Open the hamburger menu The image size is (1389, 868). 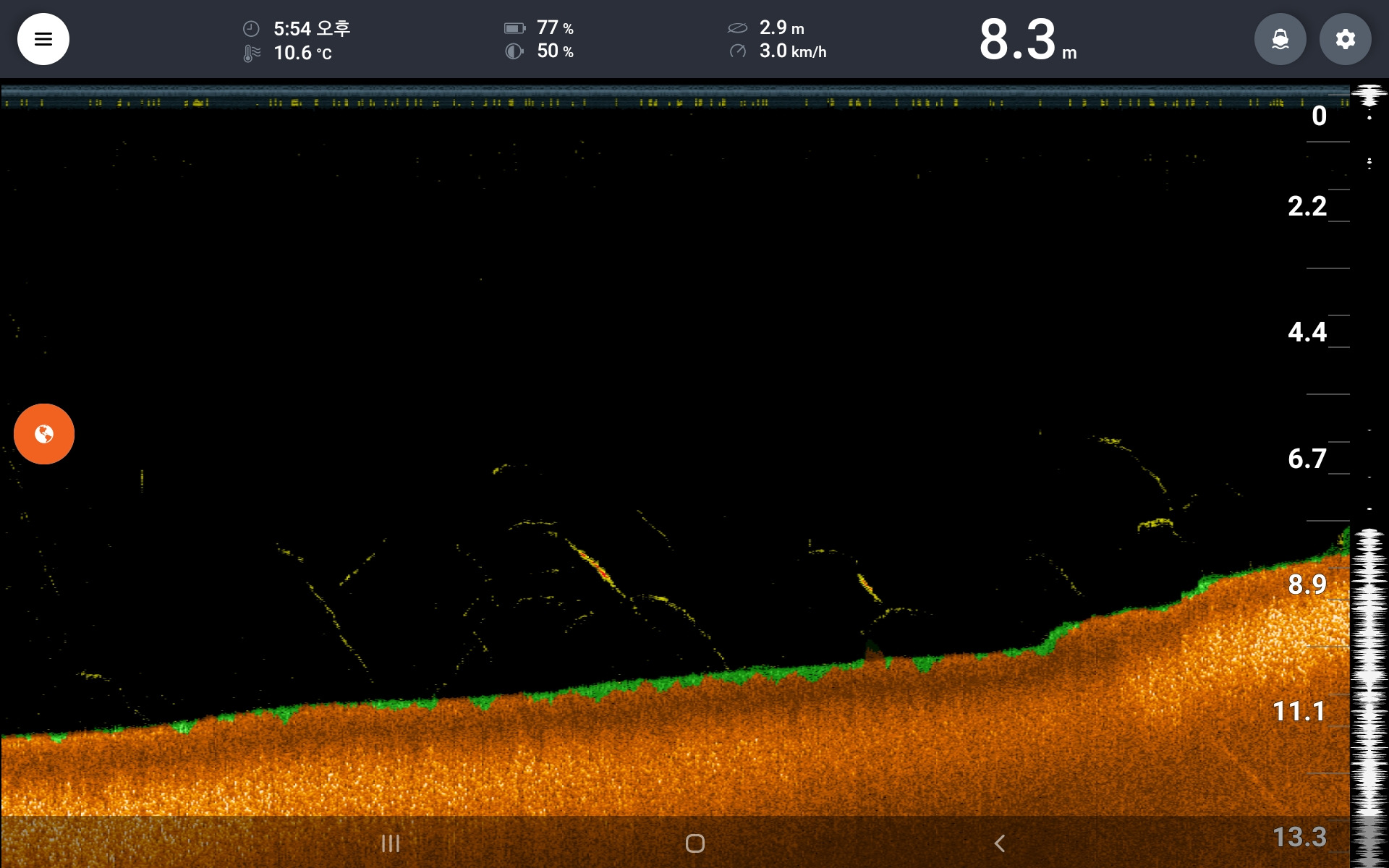click(x=43, y=39)
